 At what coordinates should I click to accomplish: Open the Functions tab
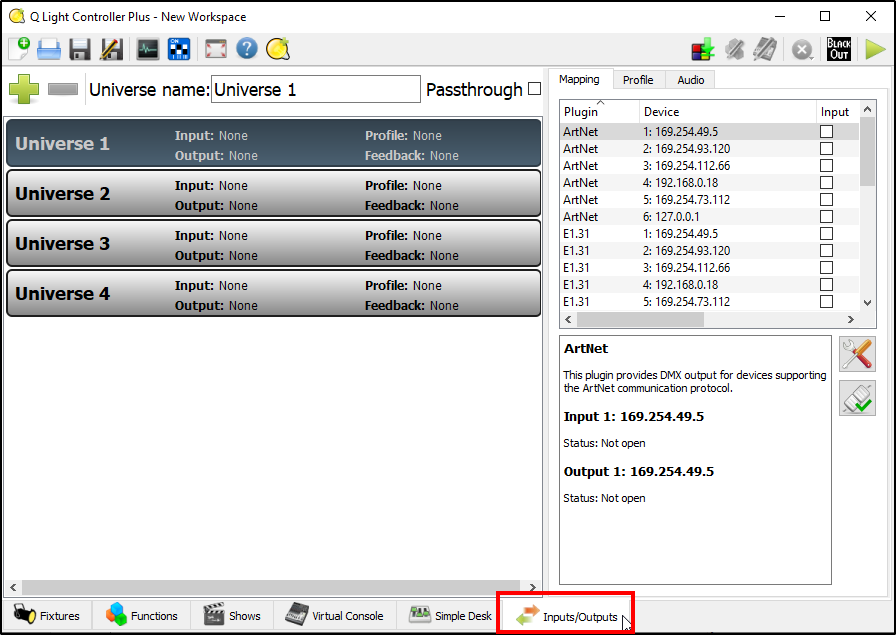(x=142, y=616)
